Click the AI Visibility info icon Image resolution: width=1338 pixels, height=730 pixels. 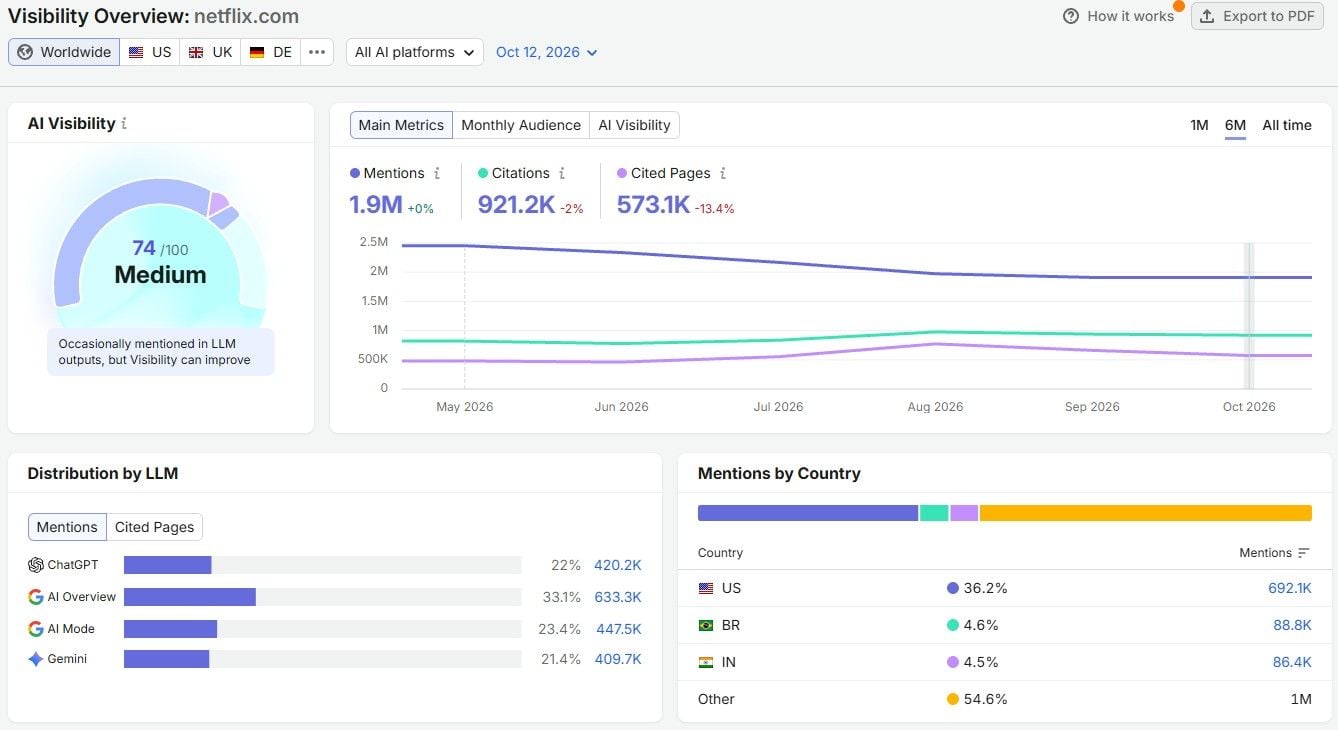(x=124, y=124)
